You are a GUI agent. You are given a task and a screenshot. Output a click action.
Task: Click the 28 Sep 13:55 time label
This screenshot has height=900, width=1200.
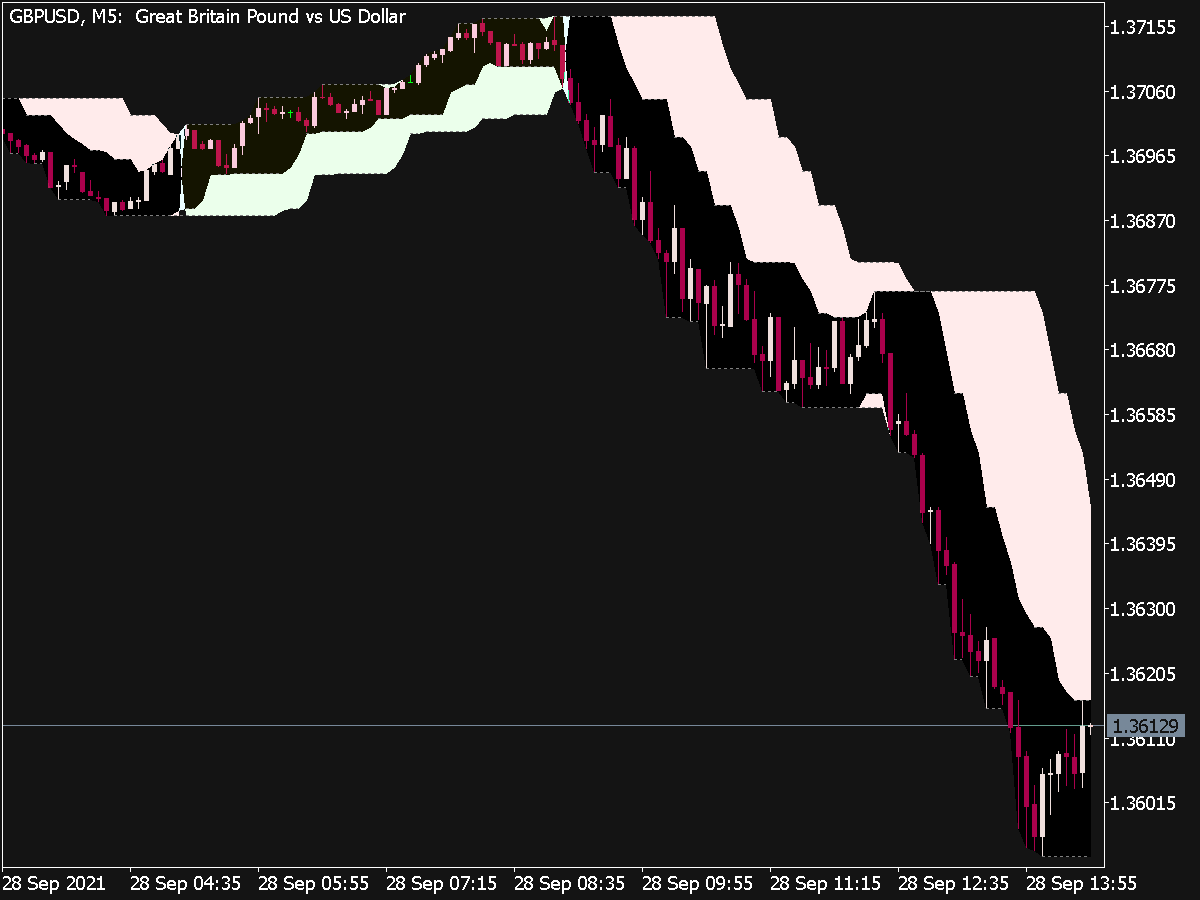[1081, 885]
